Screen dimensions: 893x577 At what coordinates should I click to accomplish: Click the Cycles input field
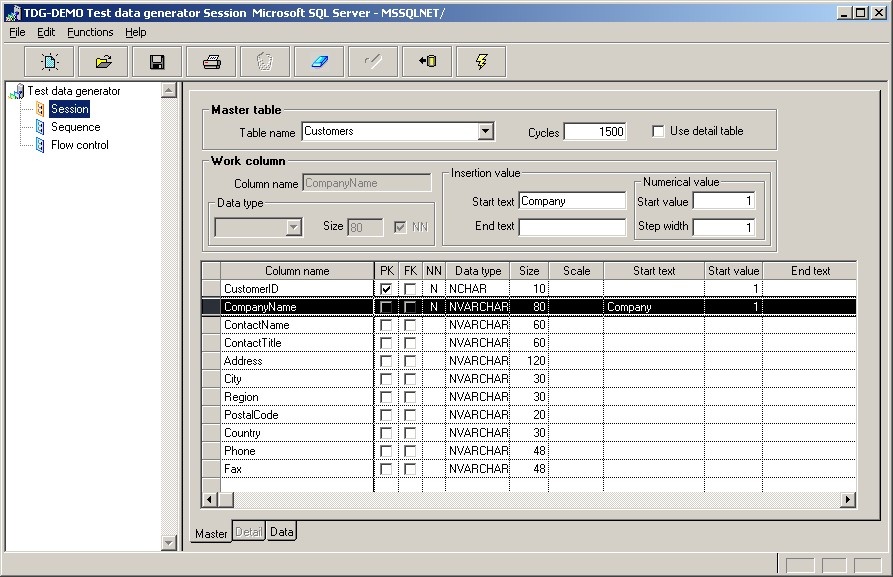pyautogui.click(x=595, y=132)
